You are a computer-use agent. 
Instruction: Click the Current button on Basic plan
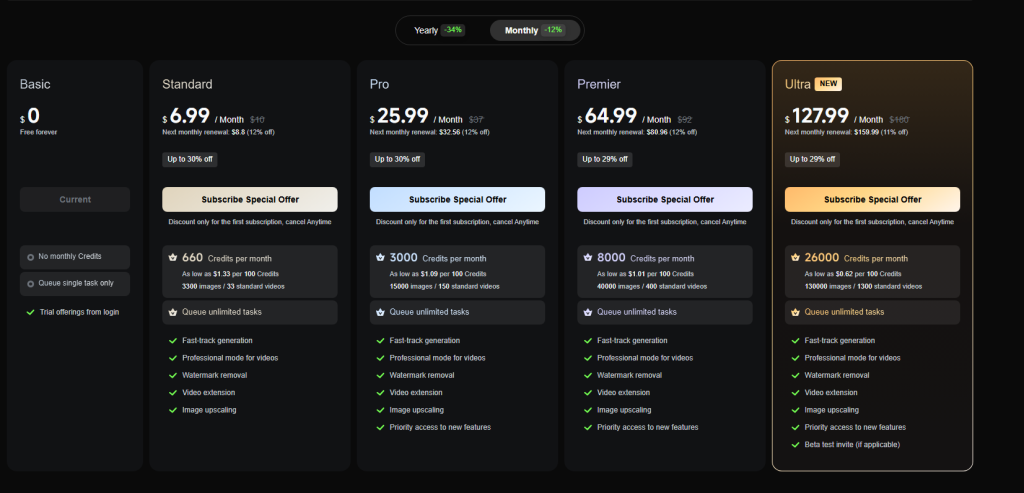(75, 199)
